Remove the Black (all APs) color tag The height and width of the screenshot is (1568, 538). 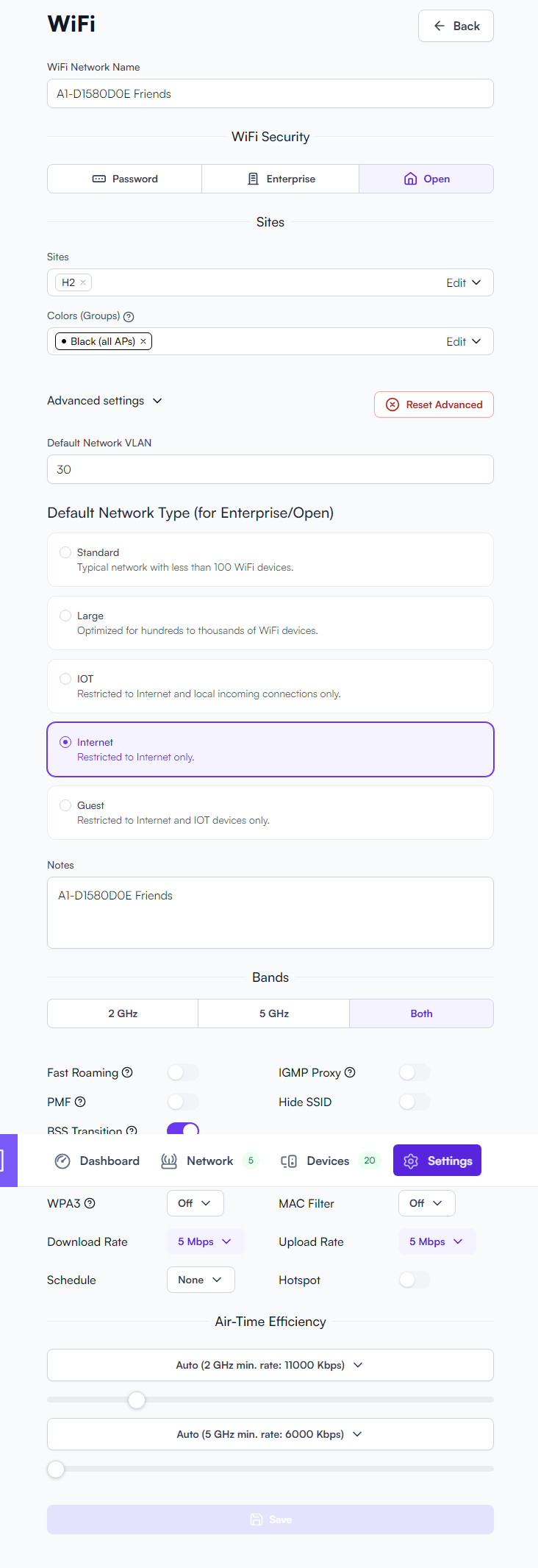coord(143,341)
